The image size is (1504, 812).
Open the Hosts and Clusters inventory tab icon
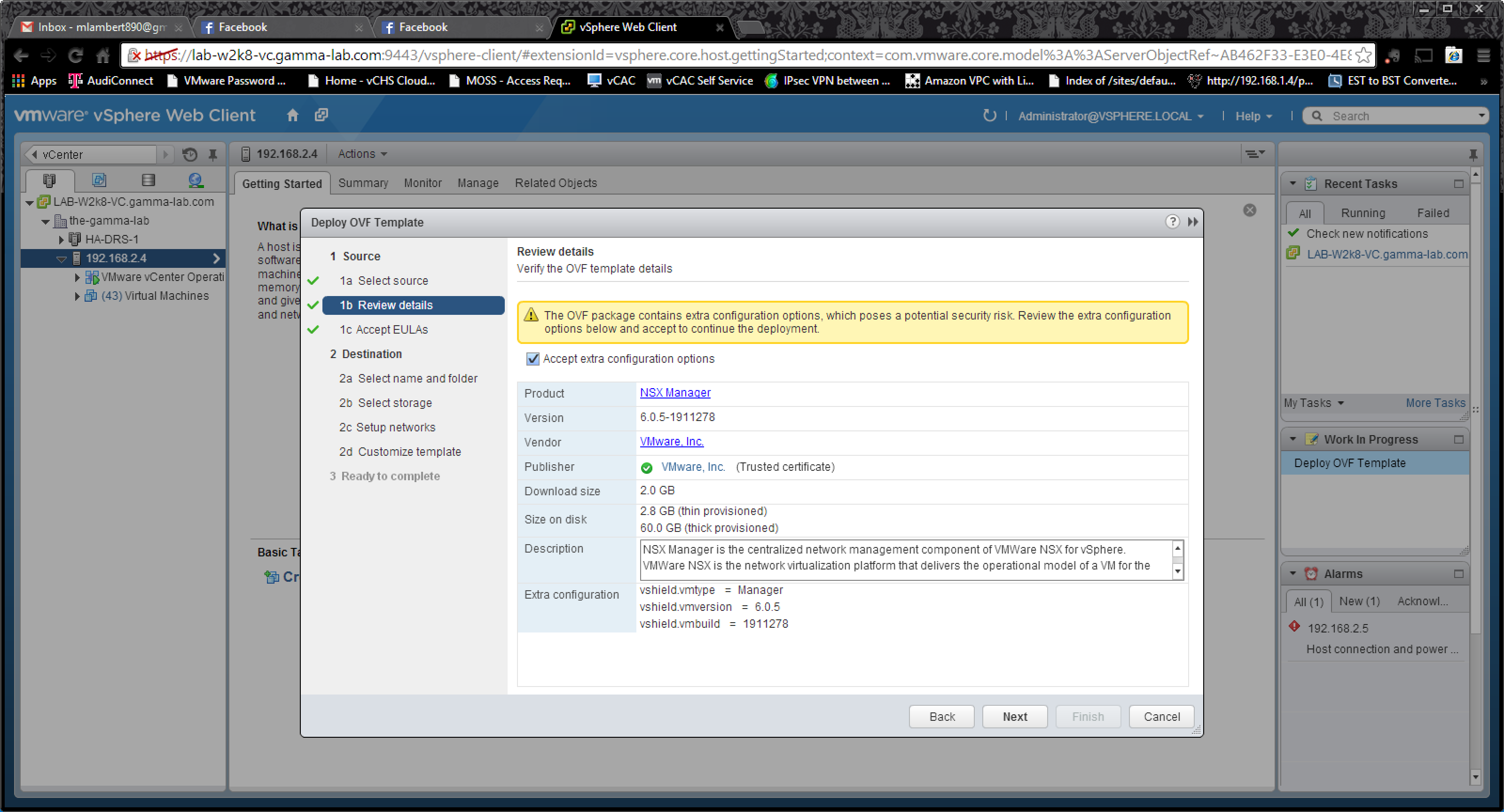49,180
